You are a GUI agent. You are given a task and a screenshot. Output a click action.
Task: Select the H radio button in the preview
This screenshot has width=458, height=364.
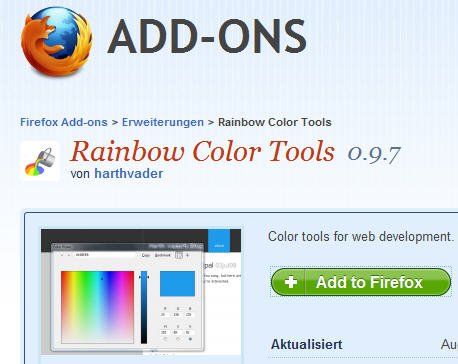tap(165, 339)
